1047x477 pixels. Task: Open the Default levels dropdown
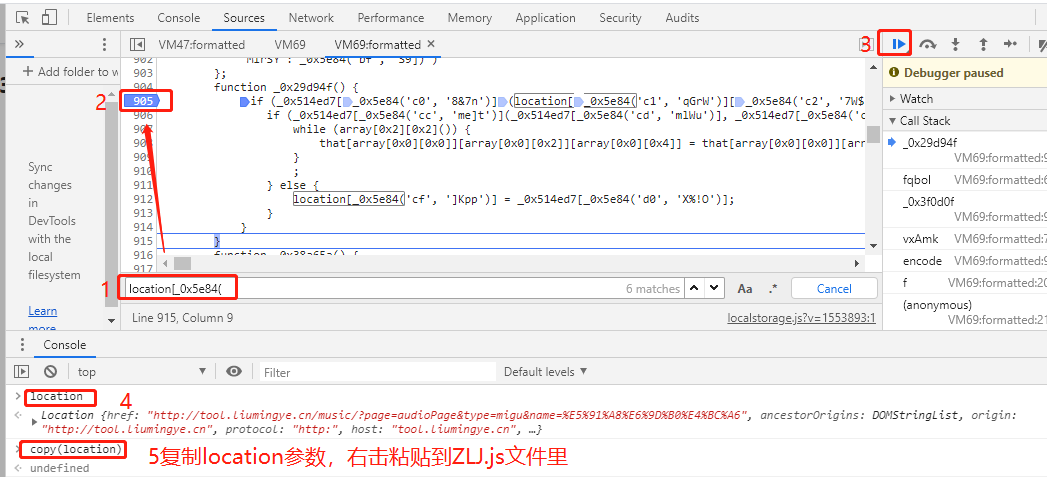click(546, 371)
